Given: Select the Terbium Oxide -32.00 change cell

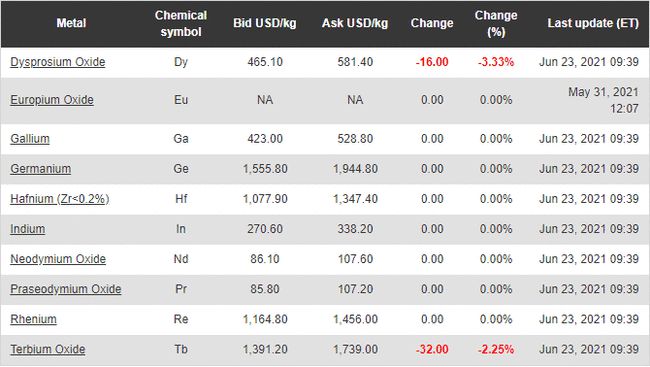Looking at the screenshot, I should click(x=432, y=349).
